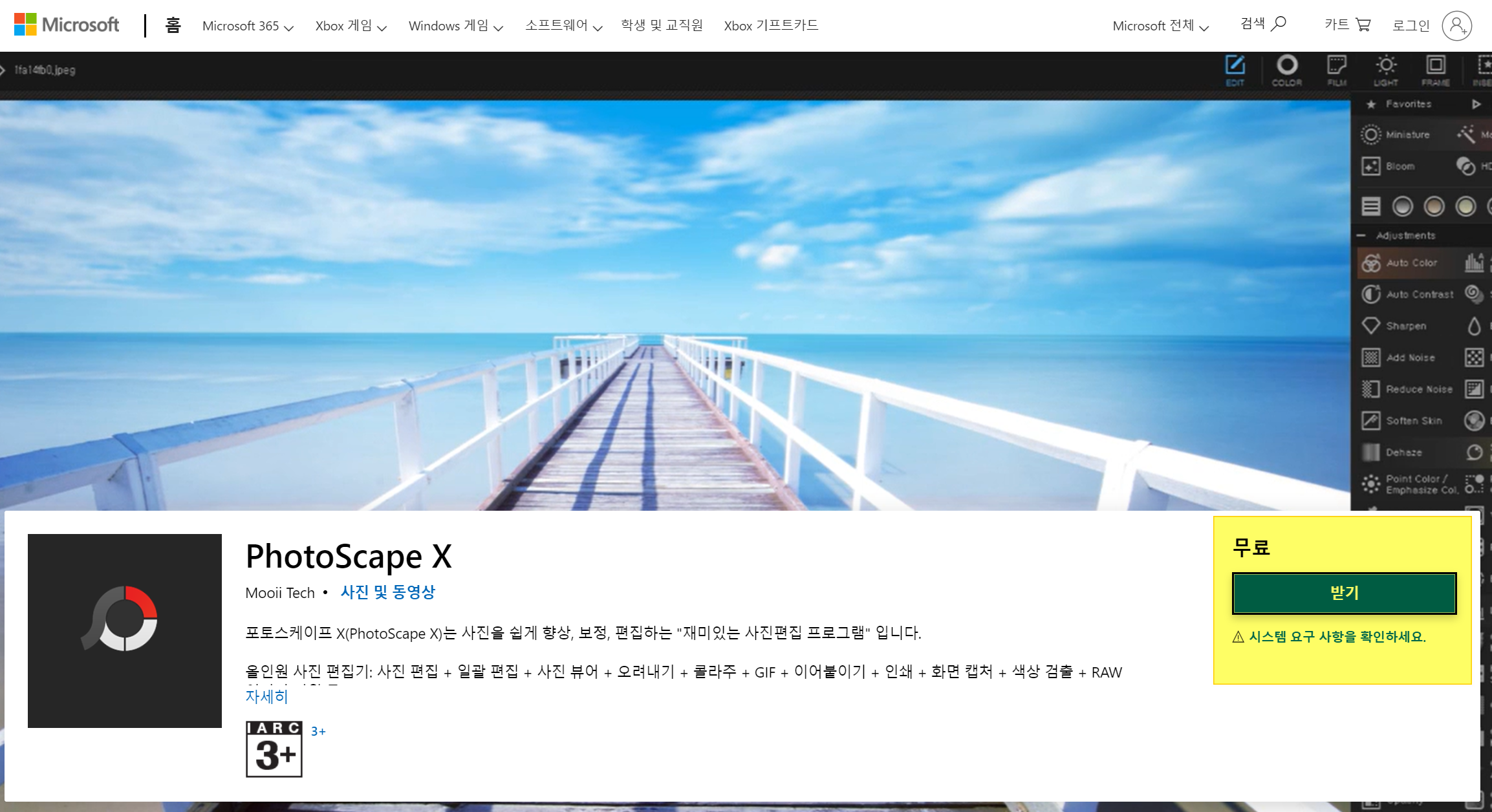This screenshot has width=1492, height=812.
Task: Select the EDIT tab icon in screenshot
Action: (1235, 70)
